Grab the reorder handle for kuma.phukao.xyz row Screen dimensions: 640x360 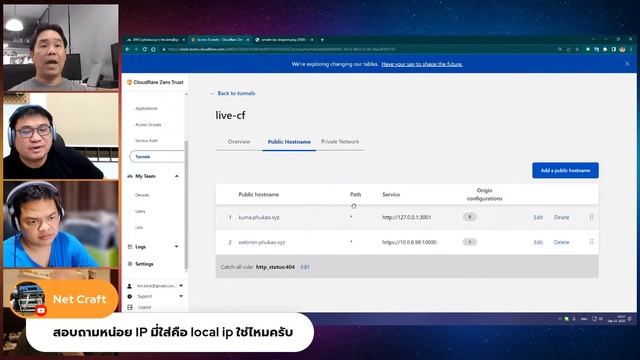(x=591, y=217)
